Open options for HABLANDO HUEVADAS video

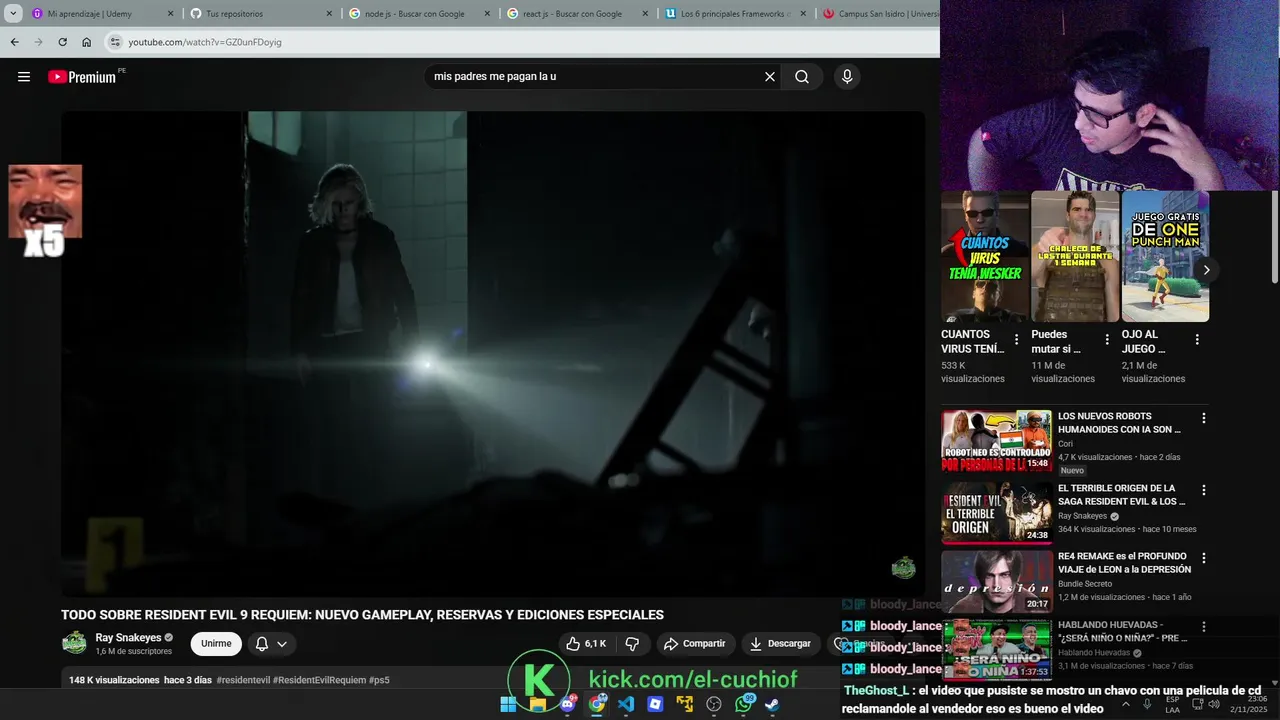point(1203,627)
